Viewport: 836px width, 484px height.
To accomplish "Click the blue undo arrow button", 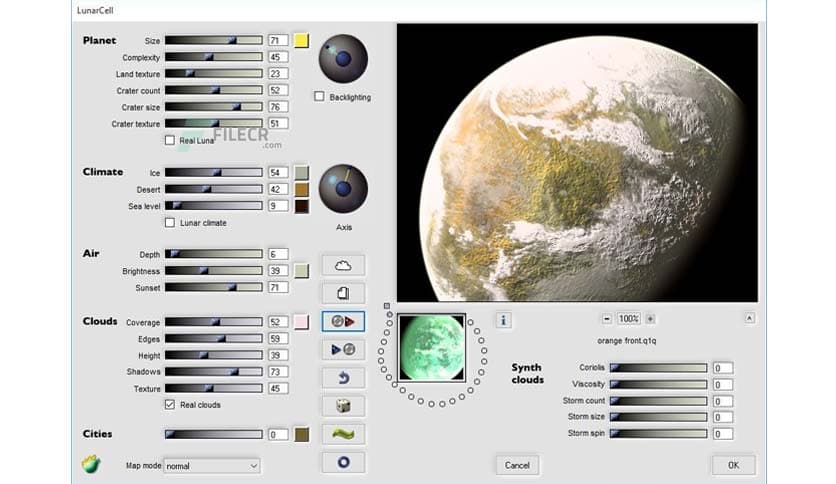I will (343, 378).
